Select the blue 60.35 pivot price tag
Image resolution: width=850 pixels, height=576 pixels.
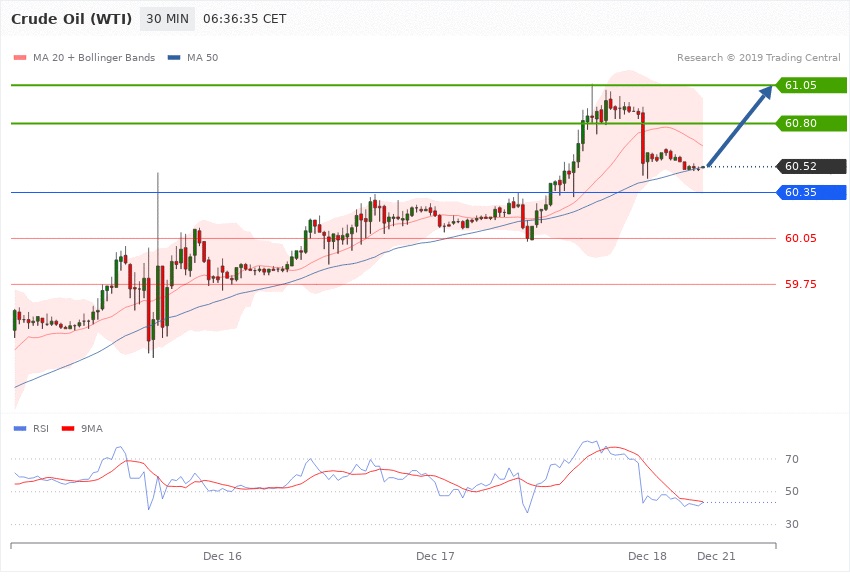(x=811, y=192)
